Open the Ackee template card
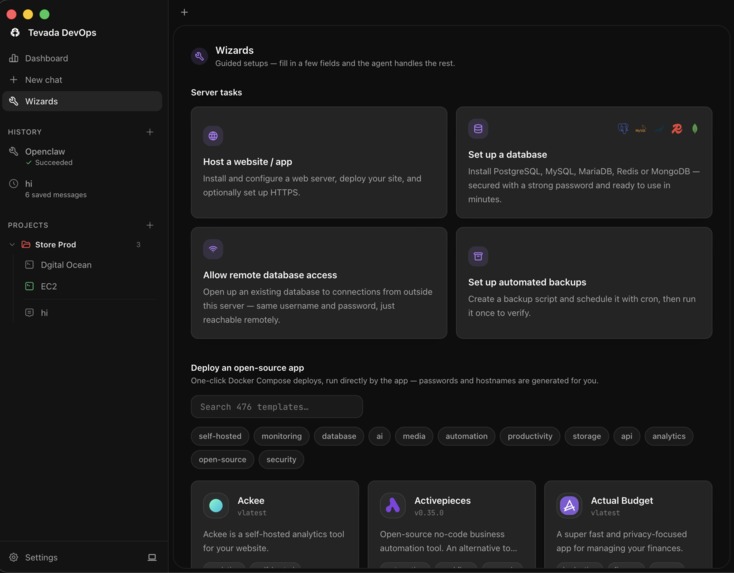 [275, 524]
